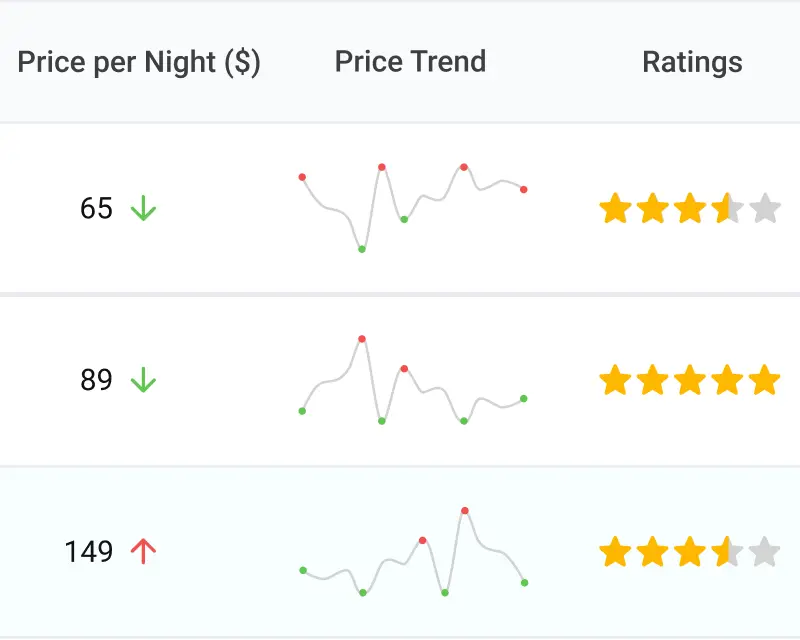Click the highest red peak in the 149 sparkline

pyautogui.click(x=465, y=511)
